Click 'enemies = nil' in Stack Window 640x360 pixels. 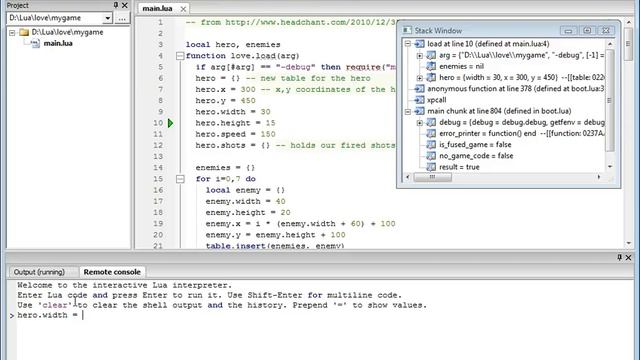pos(461,66)
